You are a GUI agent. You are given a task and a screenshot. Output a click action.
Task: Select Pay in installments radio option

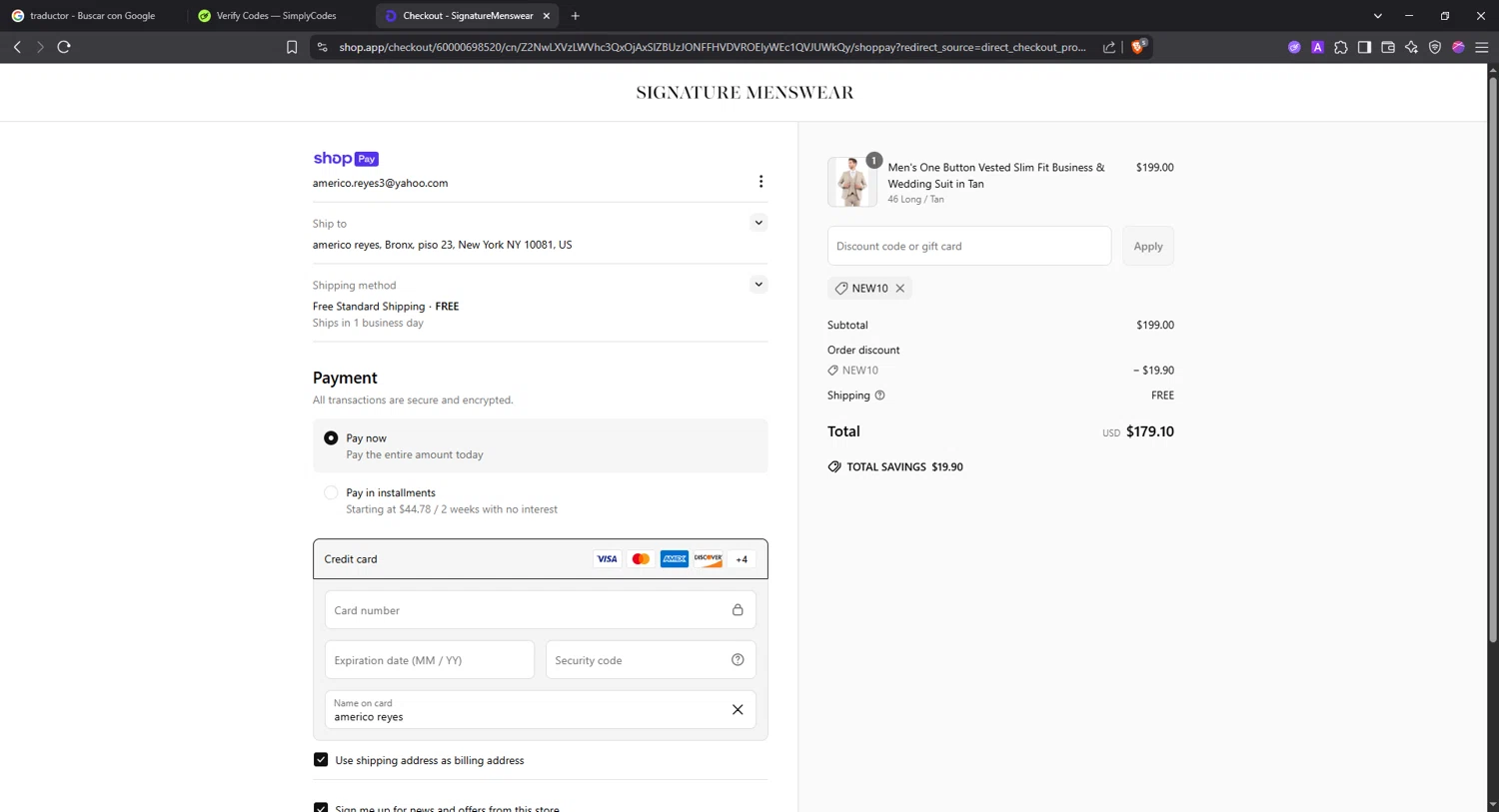tap(331, 492)
